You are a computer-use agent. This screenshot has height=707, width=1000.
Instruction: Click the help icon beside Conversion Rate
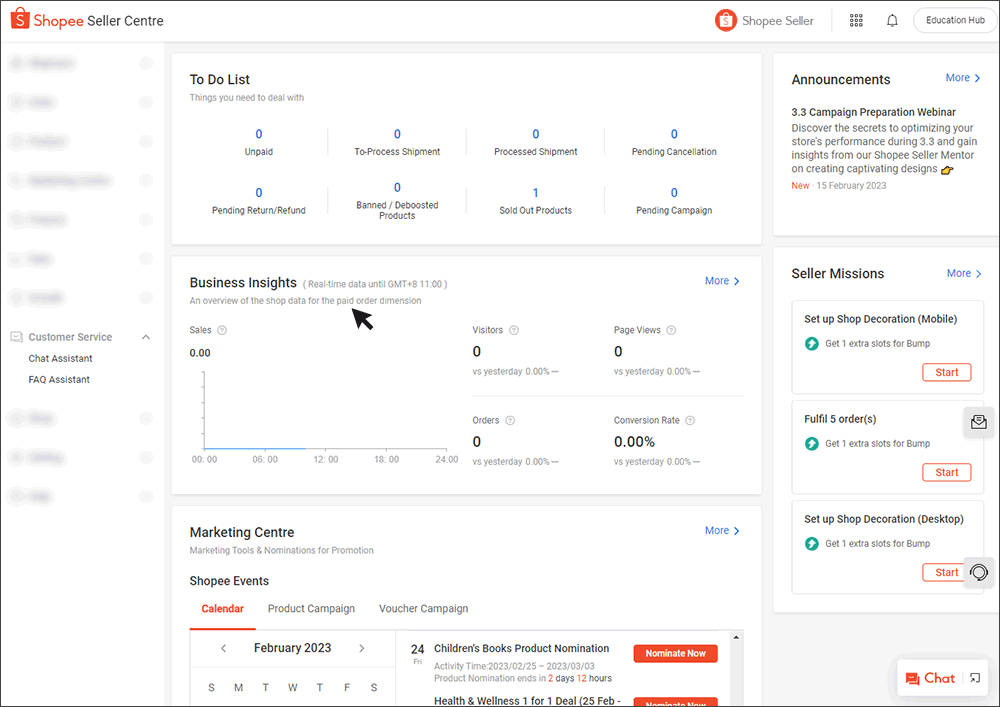pyautogui.click(x=690, y=421)
